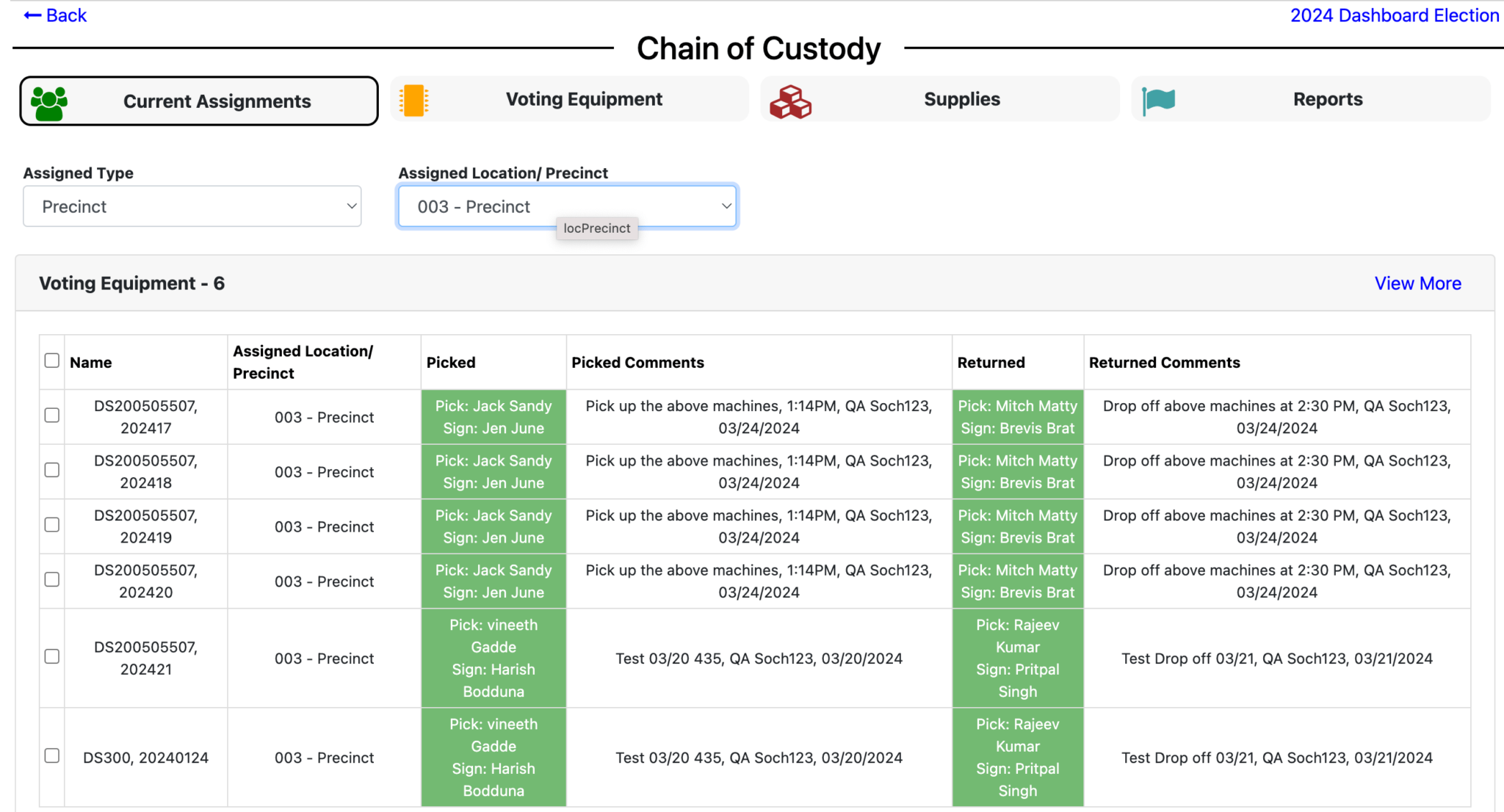This screenshot has height=812, width=1504.
Task: Click the green Picked cell for 202418
Action: point(493,471)
